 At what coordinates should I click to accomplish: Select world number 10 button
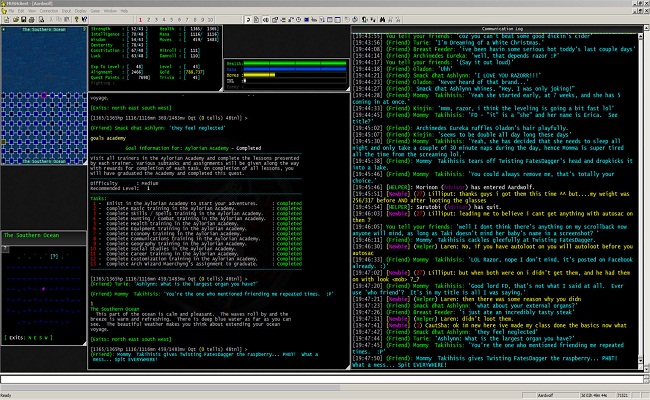[x=211, y=19]
